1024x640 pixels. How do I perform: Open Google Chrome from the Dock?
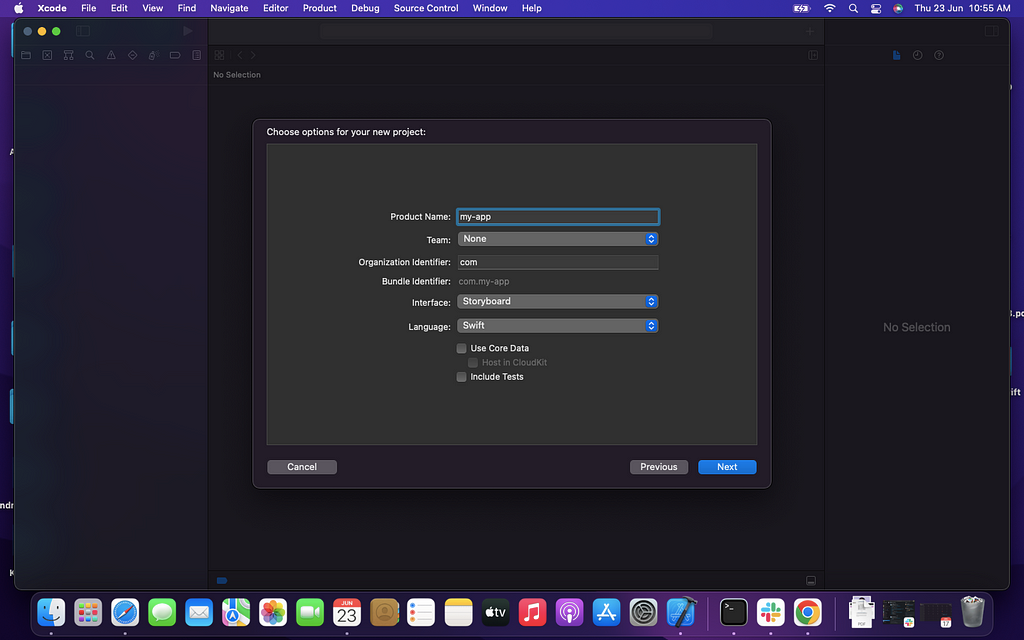coord(808,613)
